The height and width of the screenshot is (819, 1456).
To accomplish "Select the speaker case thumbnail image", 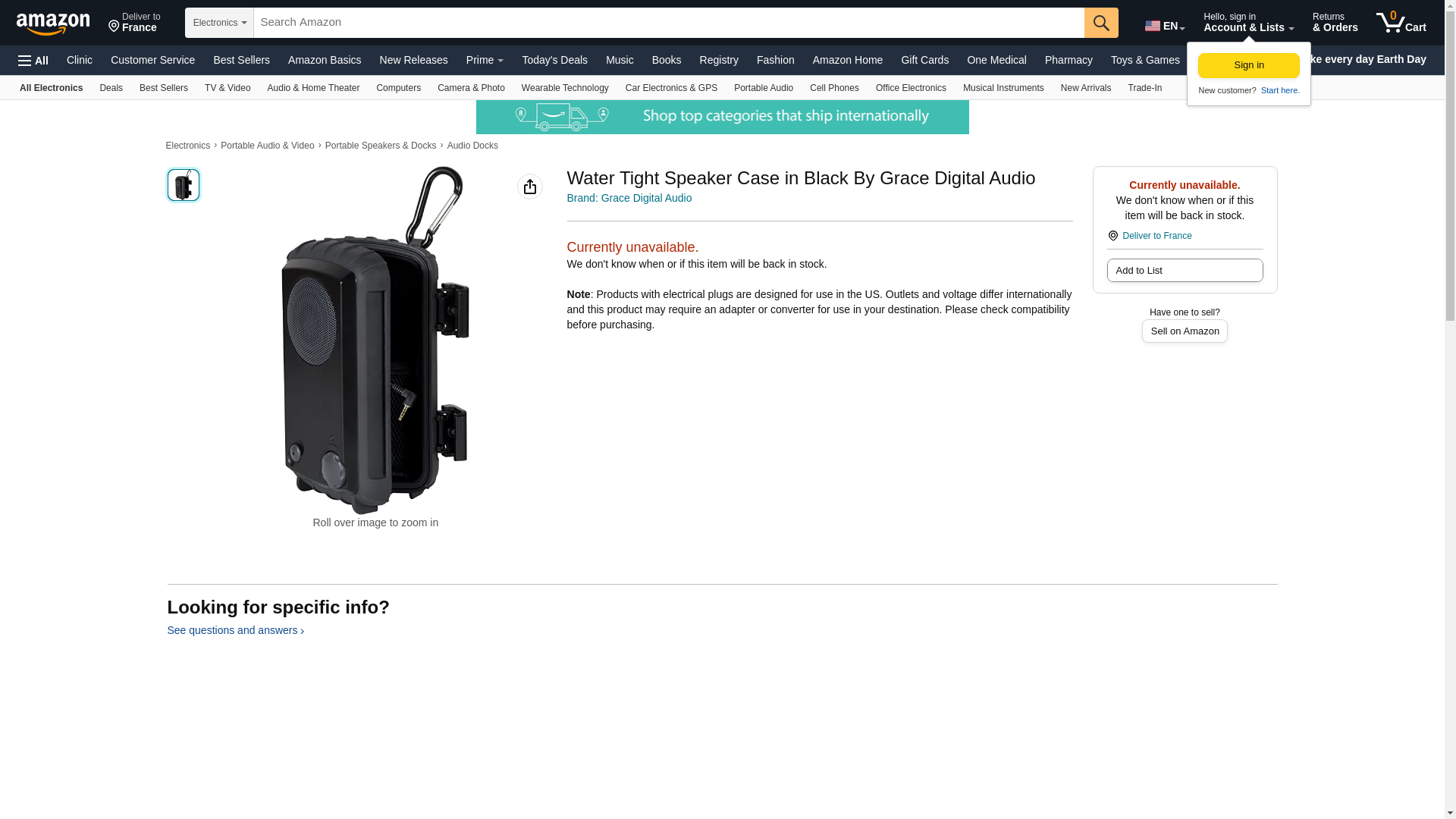I will click(184, 185).
